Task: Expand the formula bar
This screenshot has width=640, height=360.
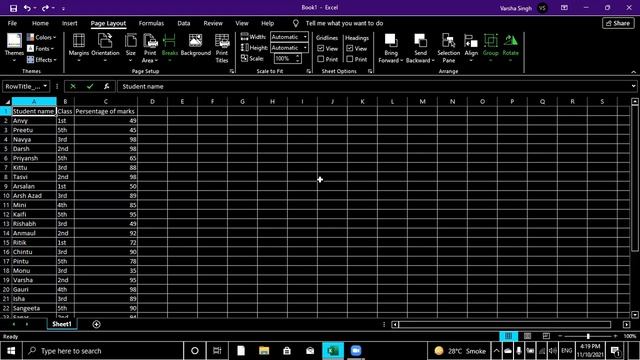Action: click(633, 86)
